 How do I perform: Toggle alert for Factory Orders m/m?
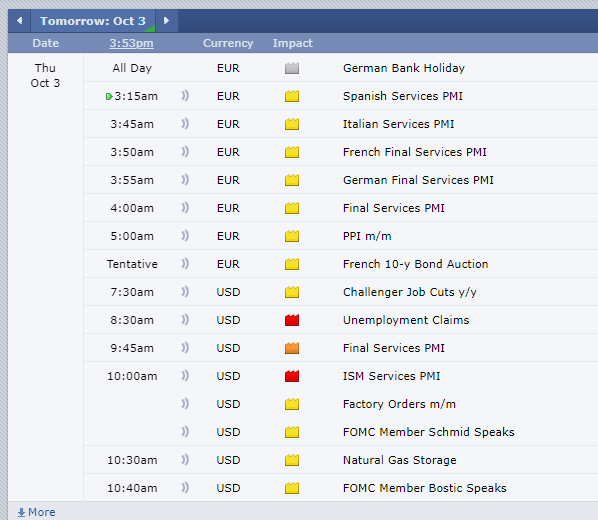pos(185,404)
